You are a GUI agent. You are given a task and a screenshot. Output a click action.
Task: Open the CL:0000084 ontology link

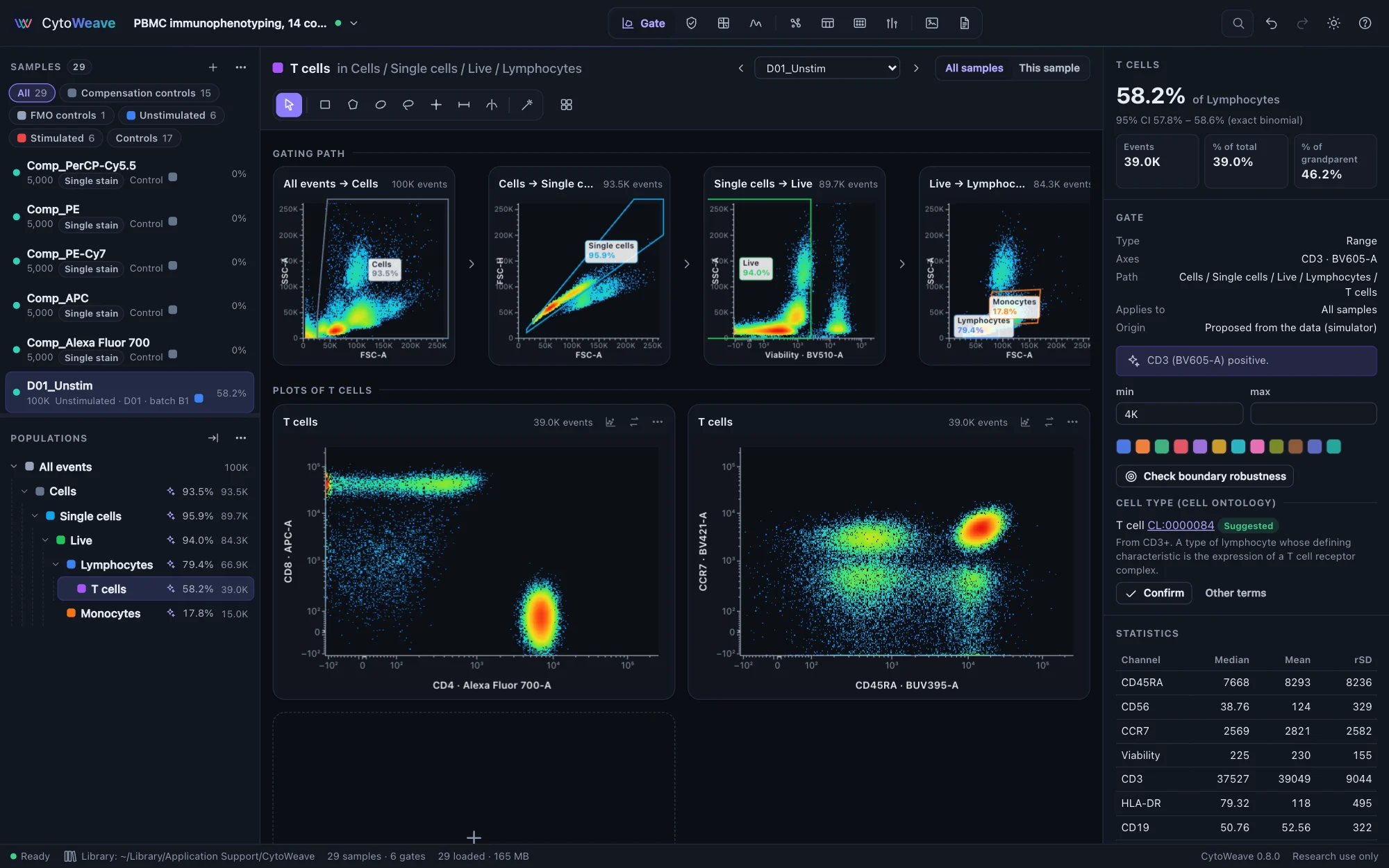[1181, 526]
